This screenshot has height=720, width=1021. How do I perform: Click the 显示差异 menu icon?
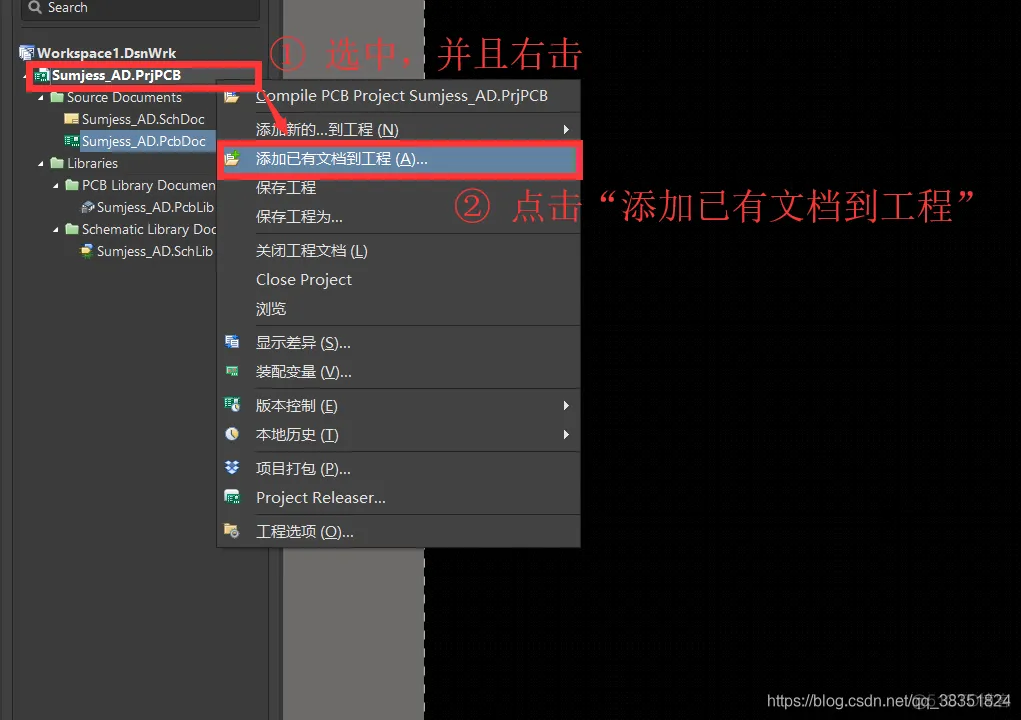click(232, 342)
